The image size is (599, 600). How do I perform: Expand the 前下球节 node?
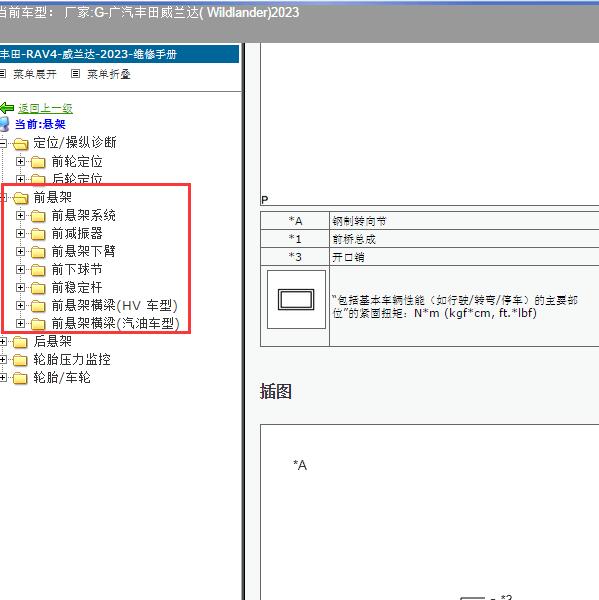20,269
